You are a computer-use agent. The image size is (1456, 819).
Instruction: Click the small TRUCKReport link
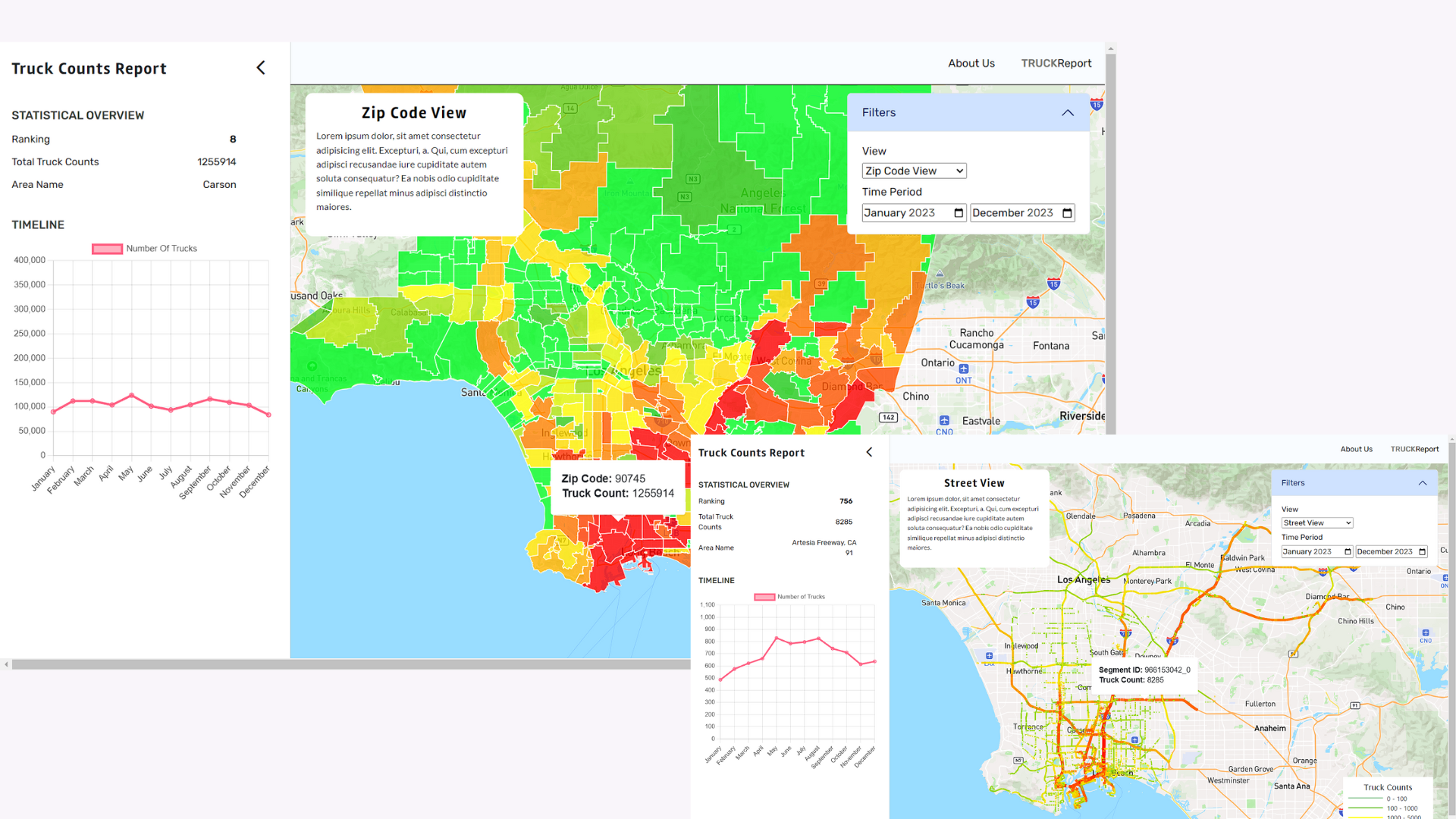point(1414,449)
